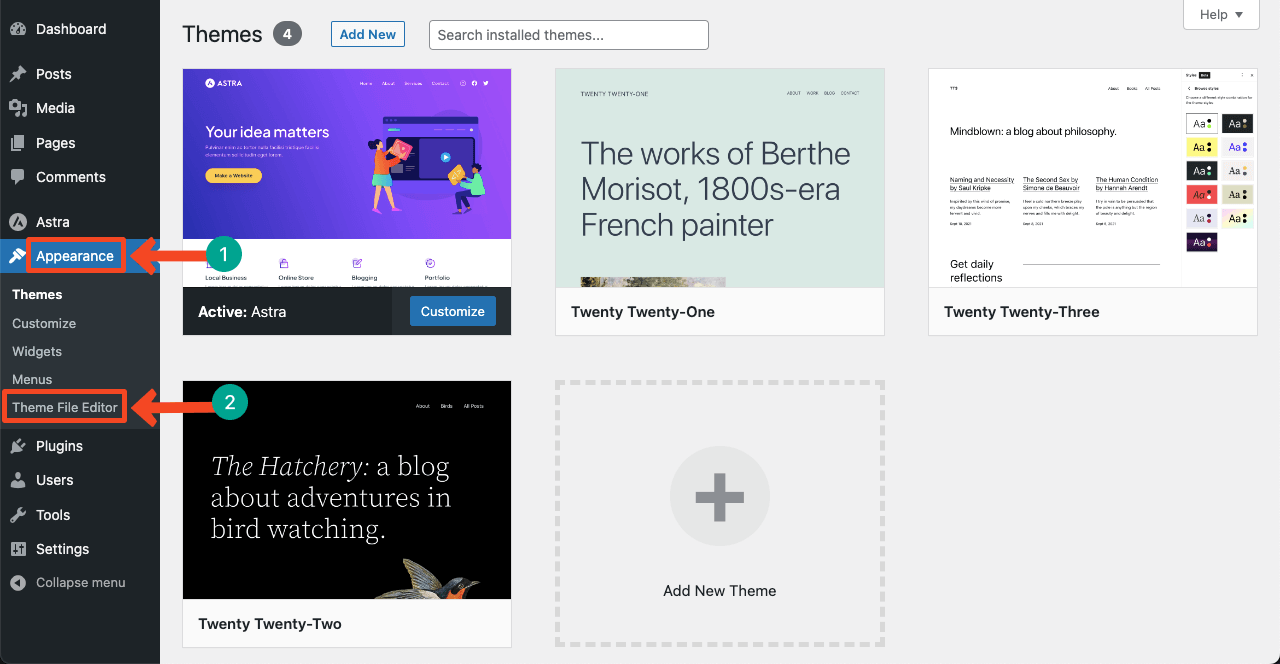Image resolution: width=1280 pixels, height=664 pixels.
Task: Open the Theme File Editor submenu
Action: pos(65,407)
